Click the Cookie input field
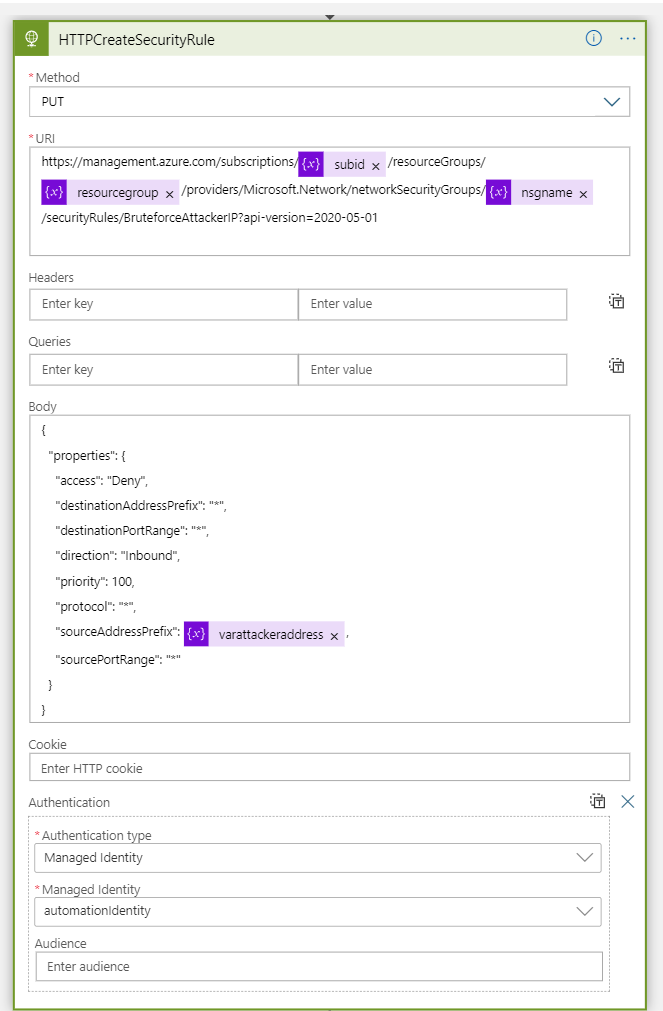The width and height of the screenshot is (663, 1011). (x=329, y=767)
